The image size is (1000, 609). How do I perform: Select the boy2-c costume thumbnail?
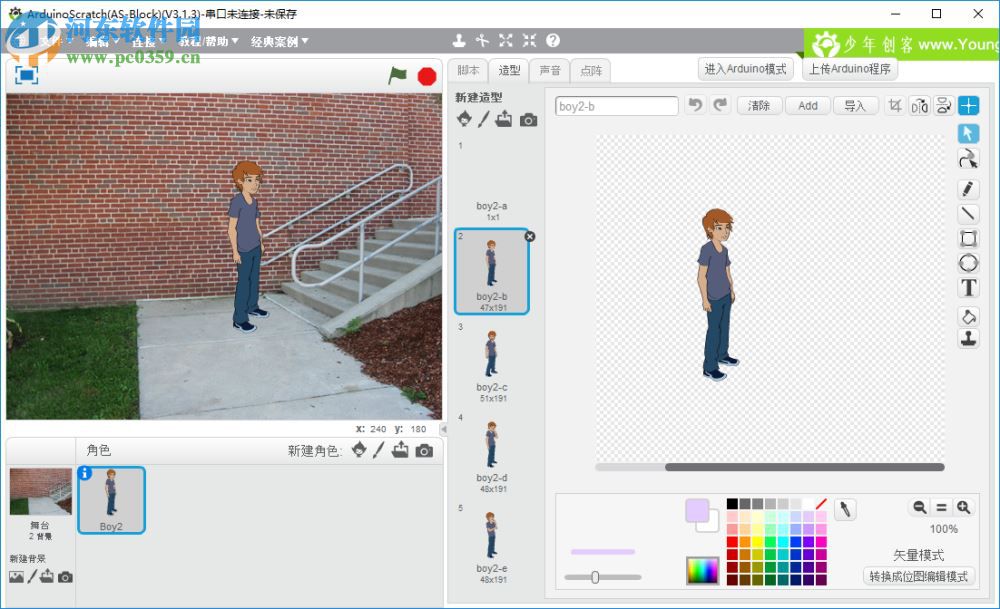pyautogui.click(x=491, y=359)
